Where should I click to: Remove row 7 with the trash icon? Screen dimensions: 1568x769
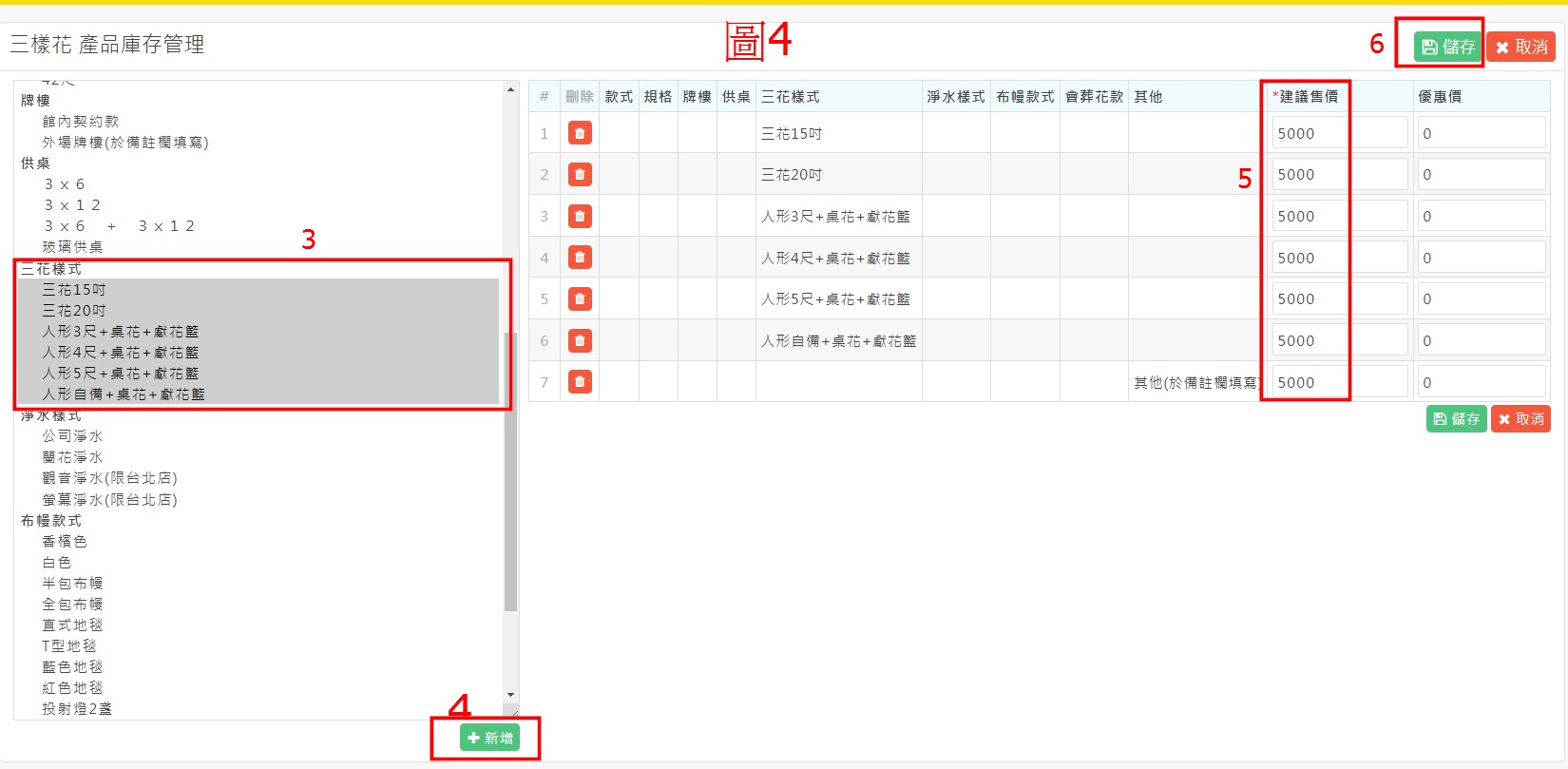580,382
